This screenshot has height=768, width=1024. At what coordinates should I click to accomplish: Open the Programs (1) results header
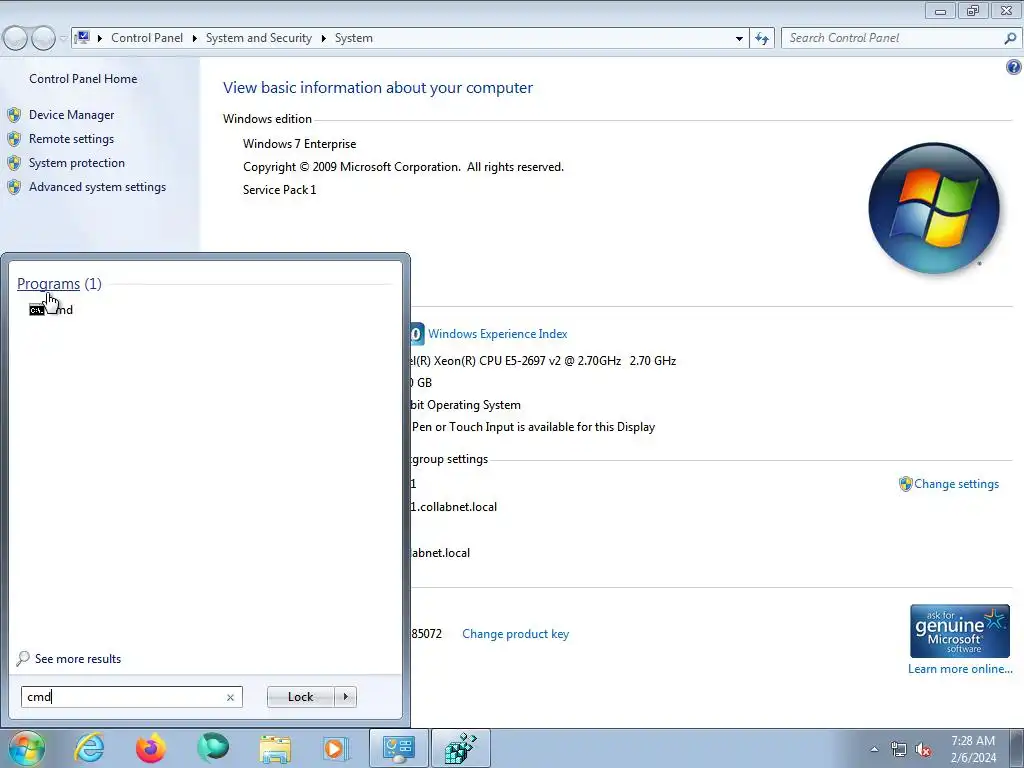coord(59,283)
